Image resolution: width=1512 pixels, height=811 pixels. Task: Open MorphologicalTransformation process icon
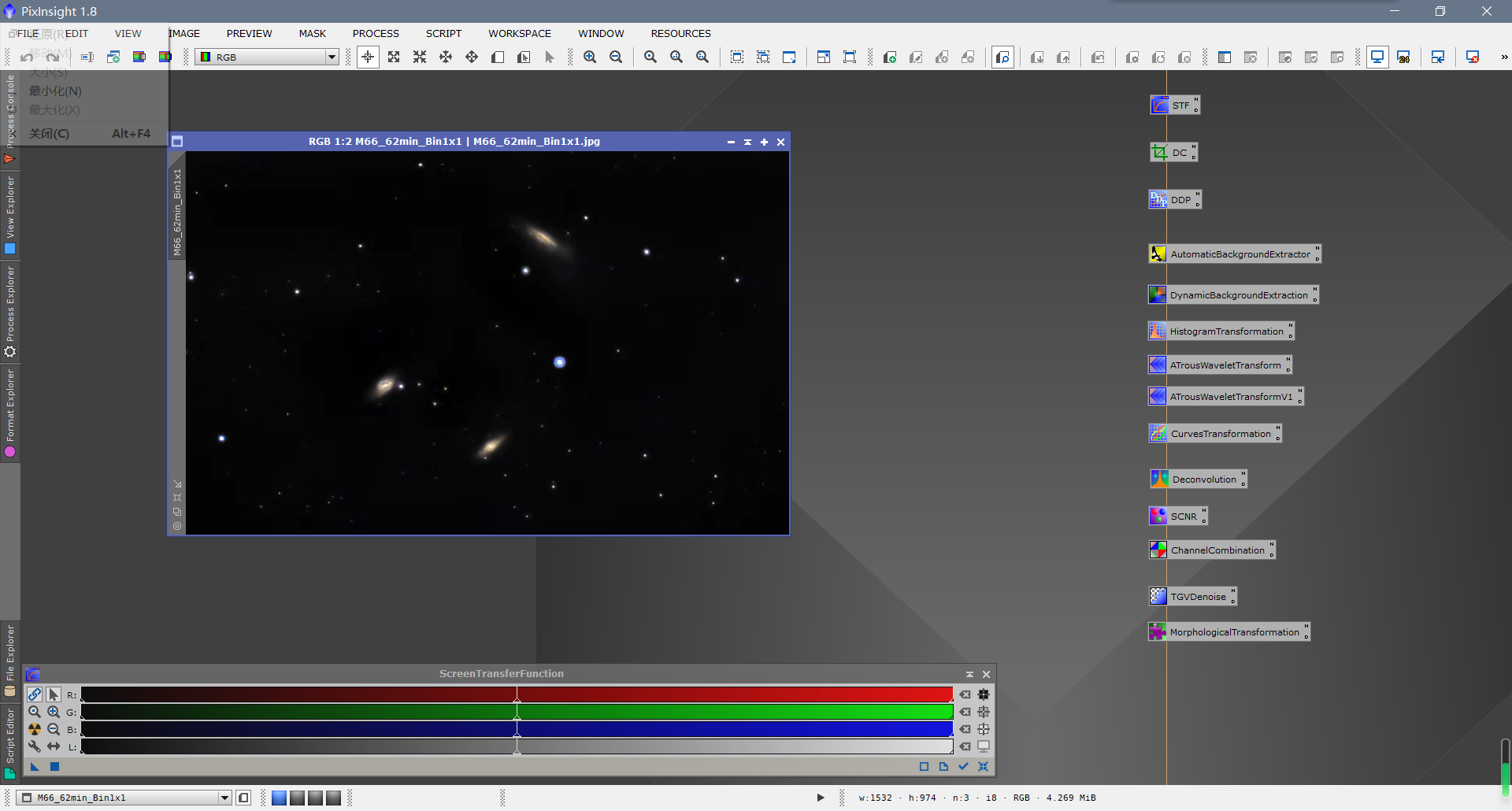click(1229, 631)
